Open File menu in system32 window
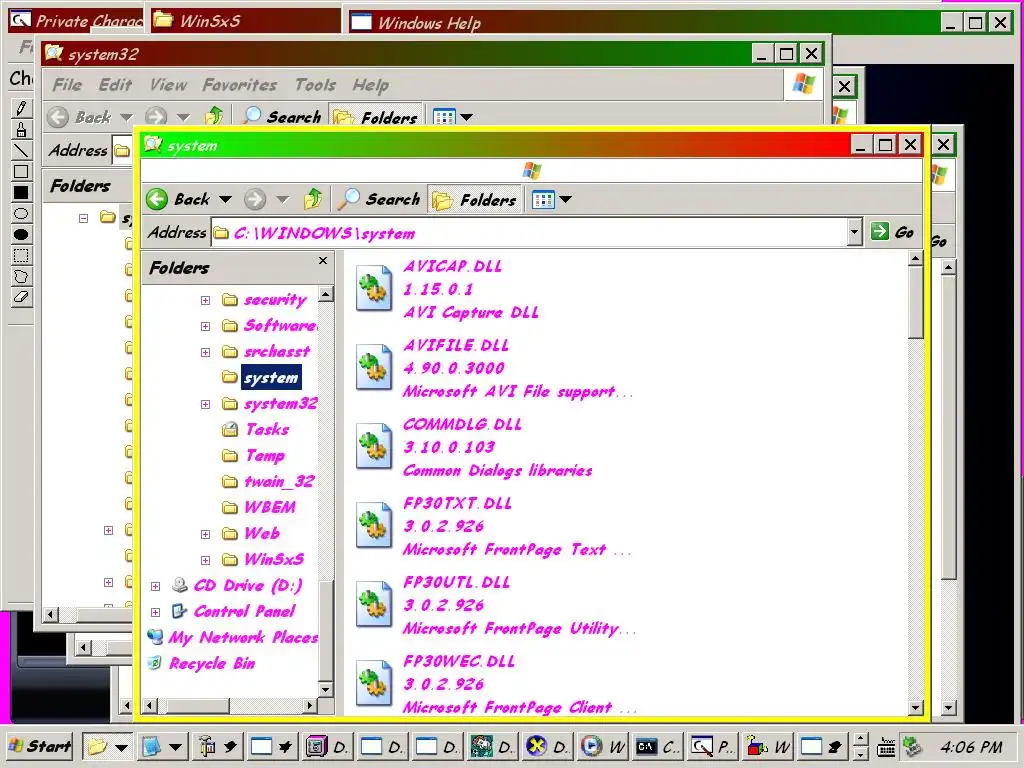The width and height of the screenshot is (1024, 768). (67, 85)
